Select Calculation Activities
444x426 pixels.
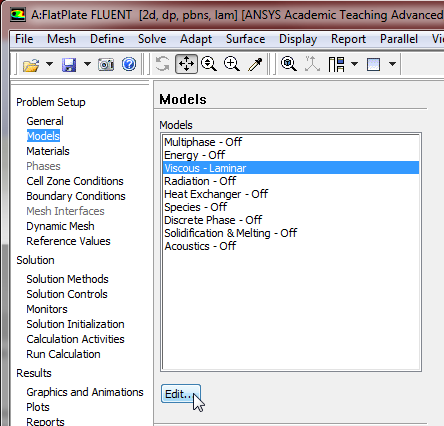75,339
